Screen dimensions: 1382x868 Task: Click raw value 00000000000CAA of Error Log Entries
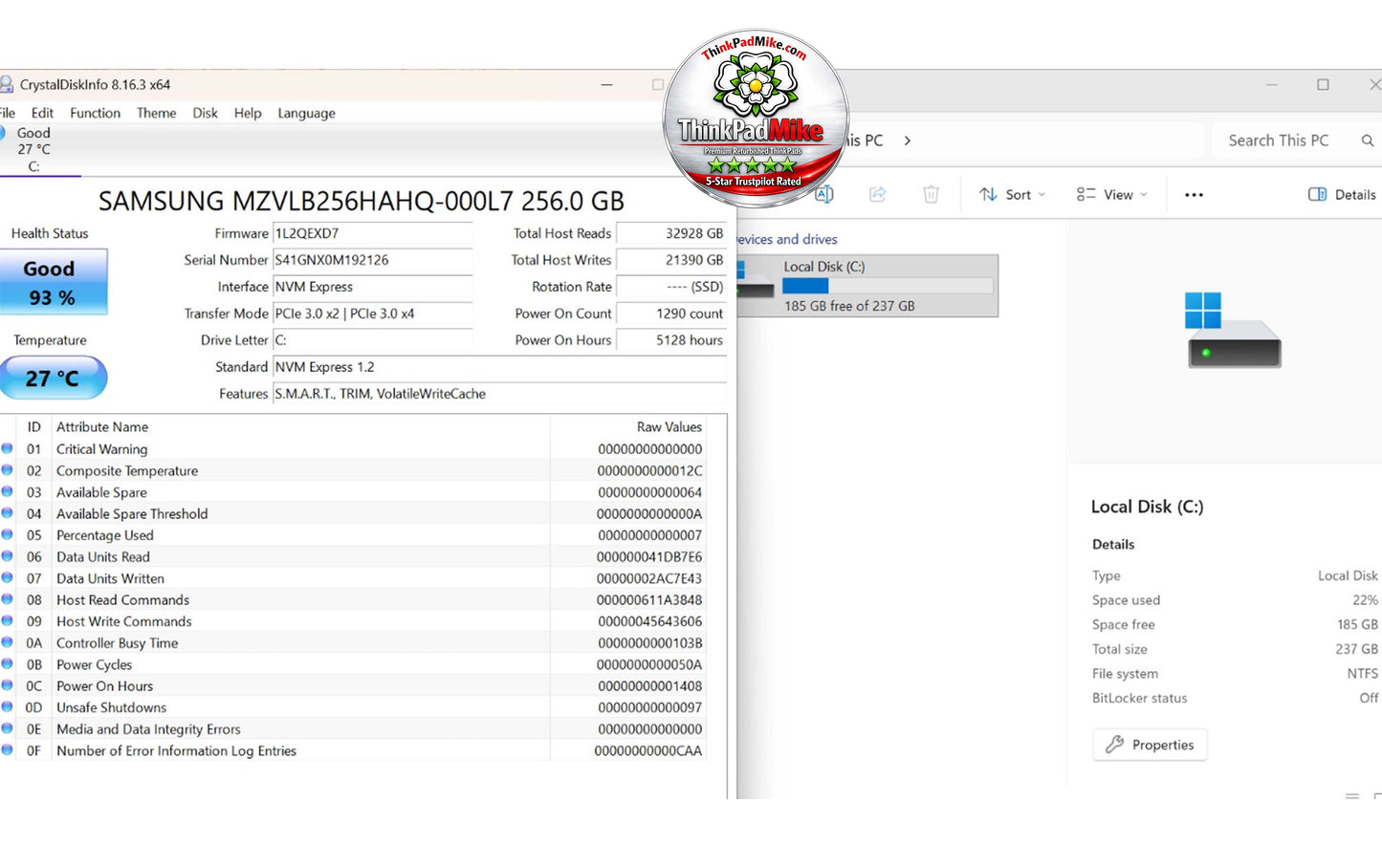tap(648, 750)
